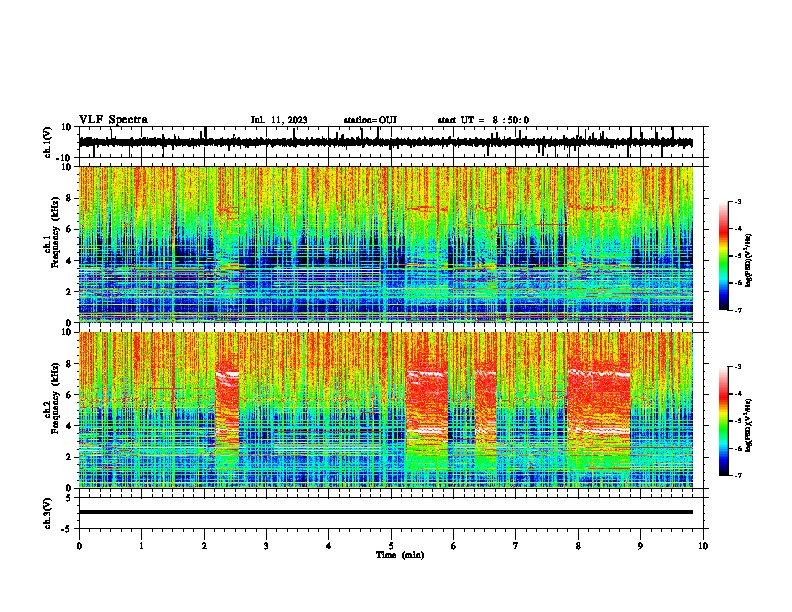This screenshot has height=612, width=792.
Task: Click the "-5" tick on ch.3(V) axis
Action: pos(67,529)
